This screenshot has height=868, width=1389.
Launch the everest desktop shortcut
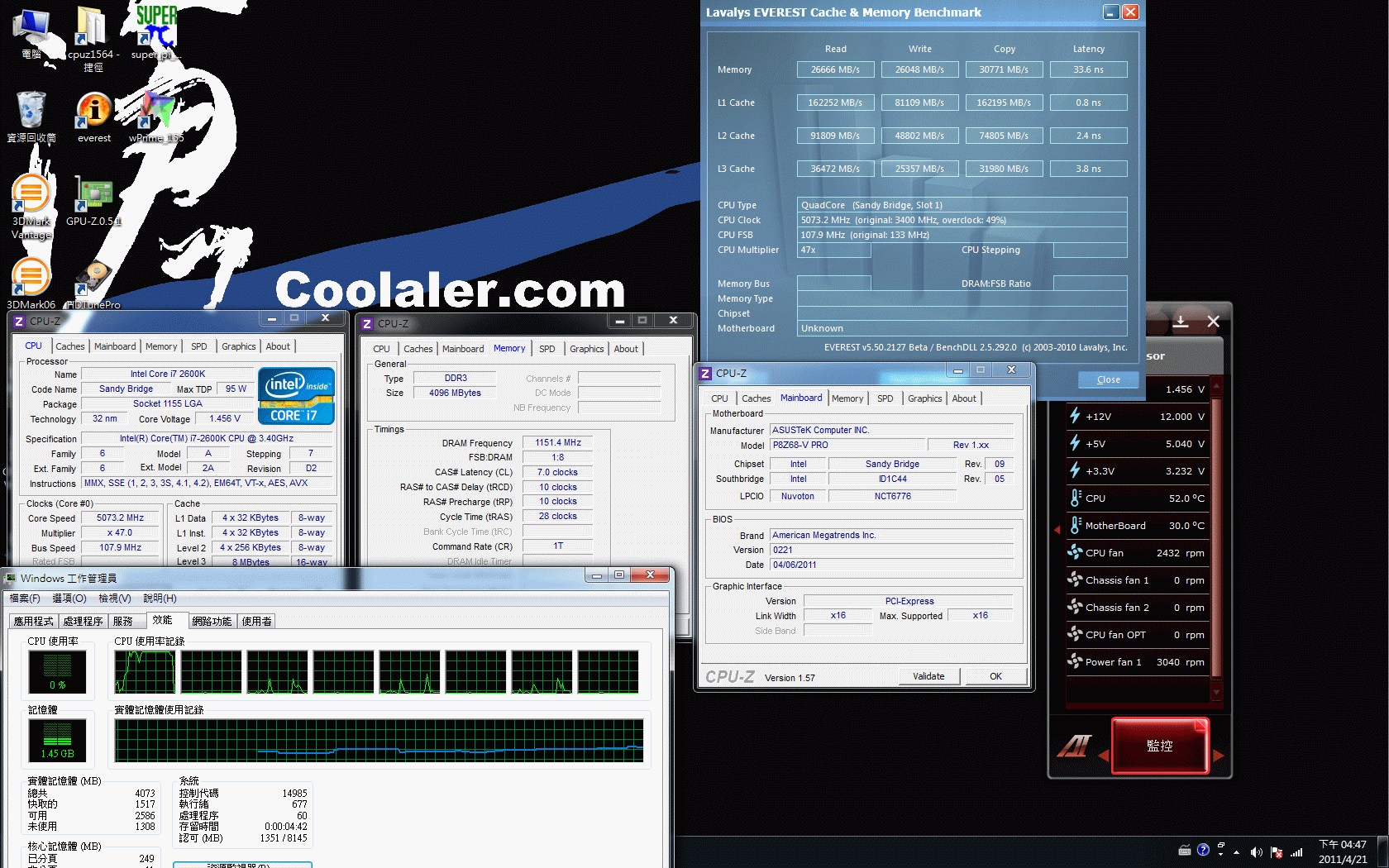click(x=94, y=116)
